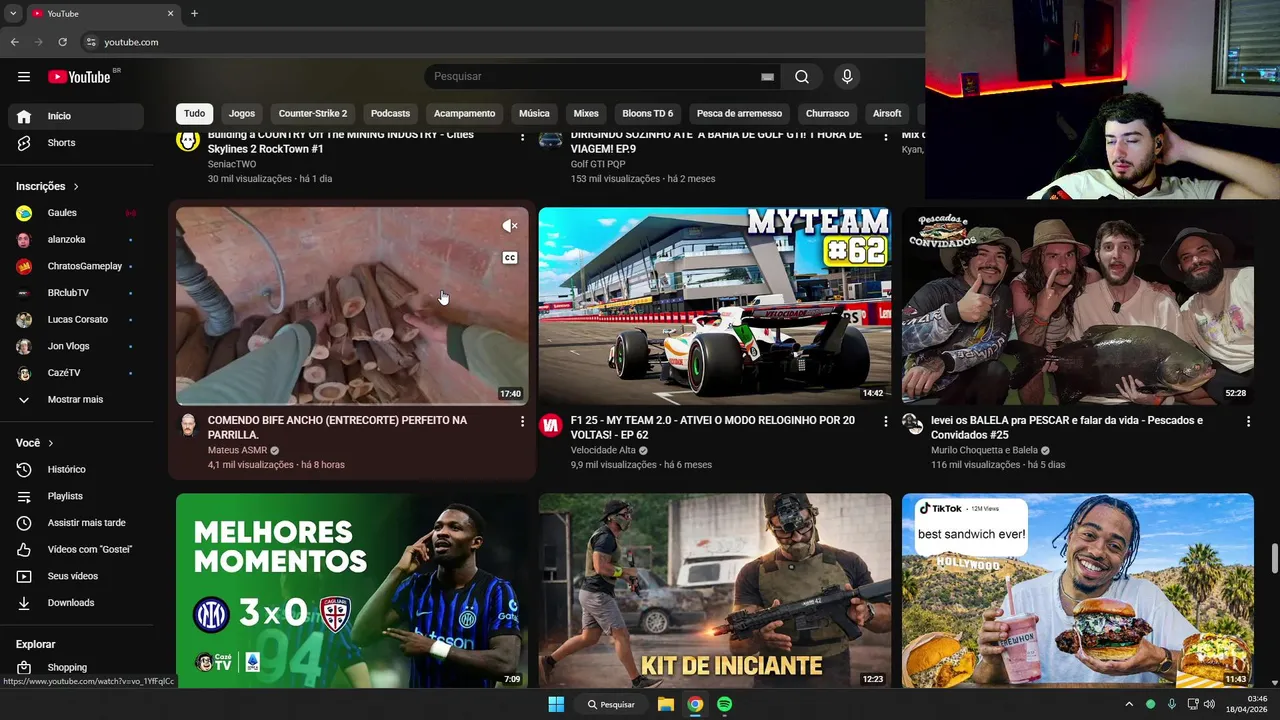The image size is (1280, 720).
Task: Open options menu for BALELA pescar video
Action: tap(1248, 422)
